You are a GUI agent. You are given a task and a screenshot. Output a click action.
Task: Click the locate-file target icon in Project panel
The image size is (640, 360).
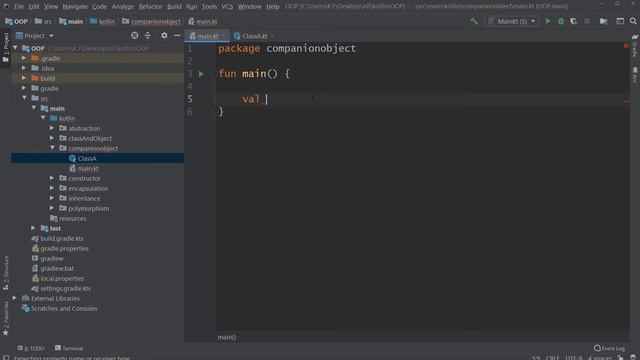tap(134, 36)
